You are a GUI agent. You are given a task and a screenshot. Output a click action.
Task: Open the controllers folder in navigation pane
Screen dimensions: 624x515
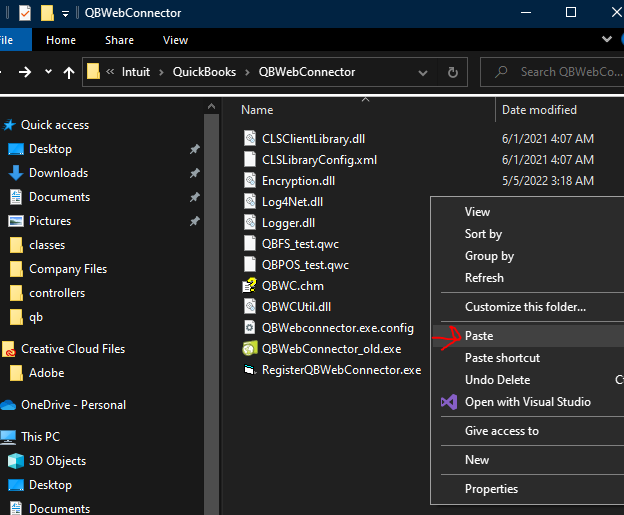[x=57, y=293]
